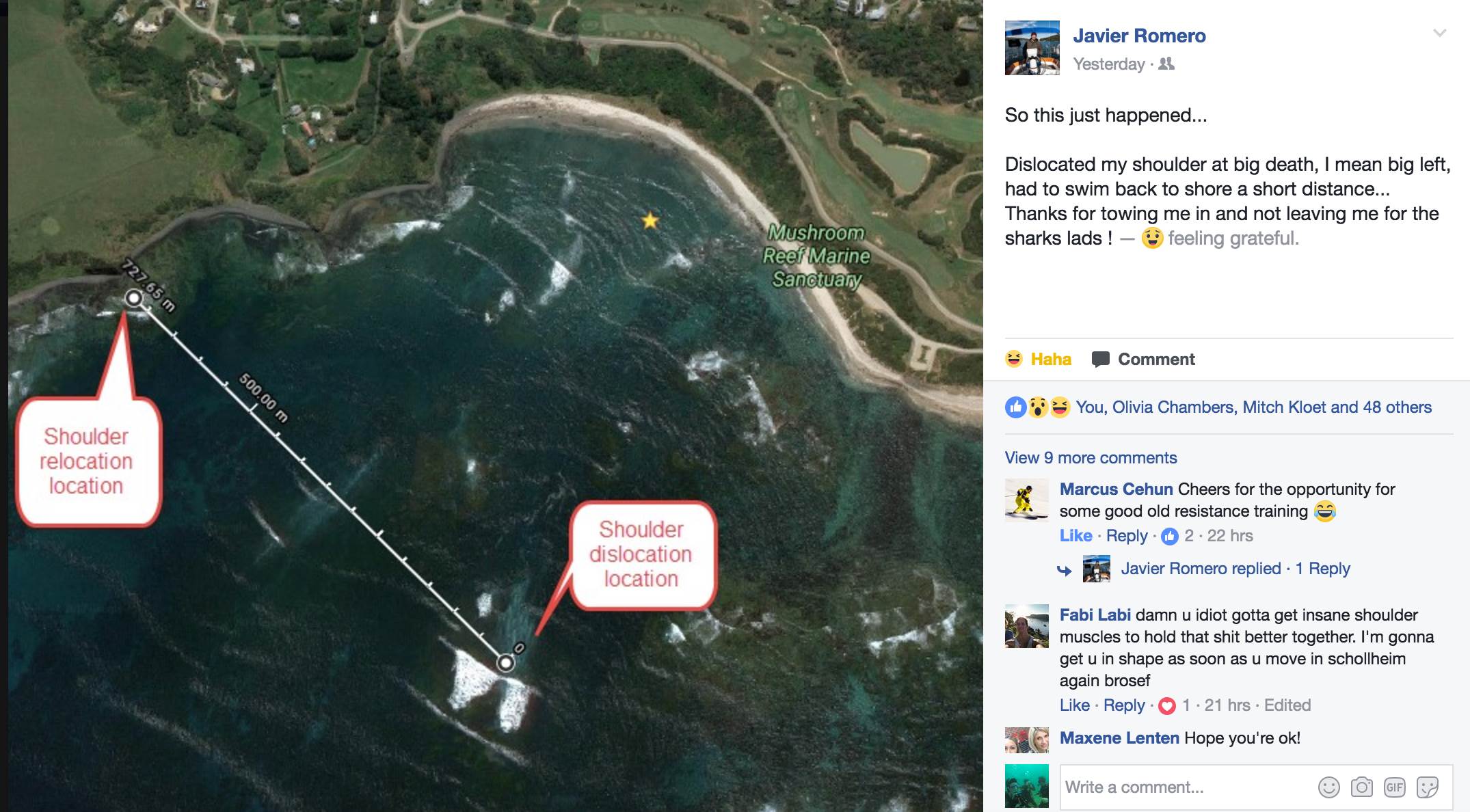Click Javier Romero's profile picture thumbnail

click(x=1032, y=48)
